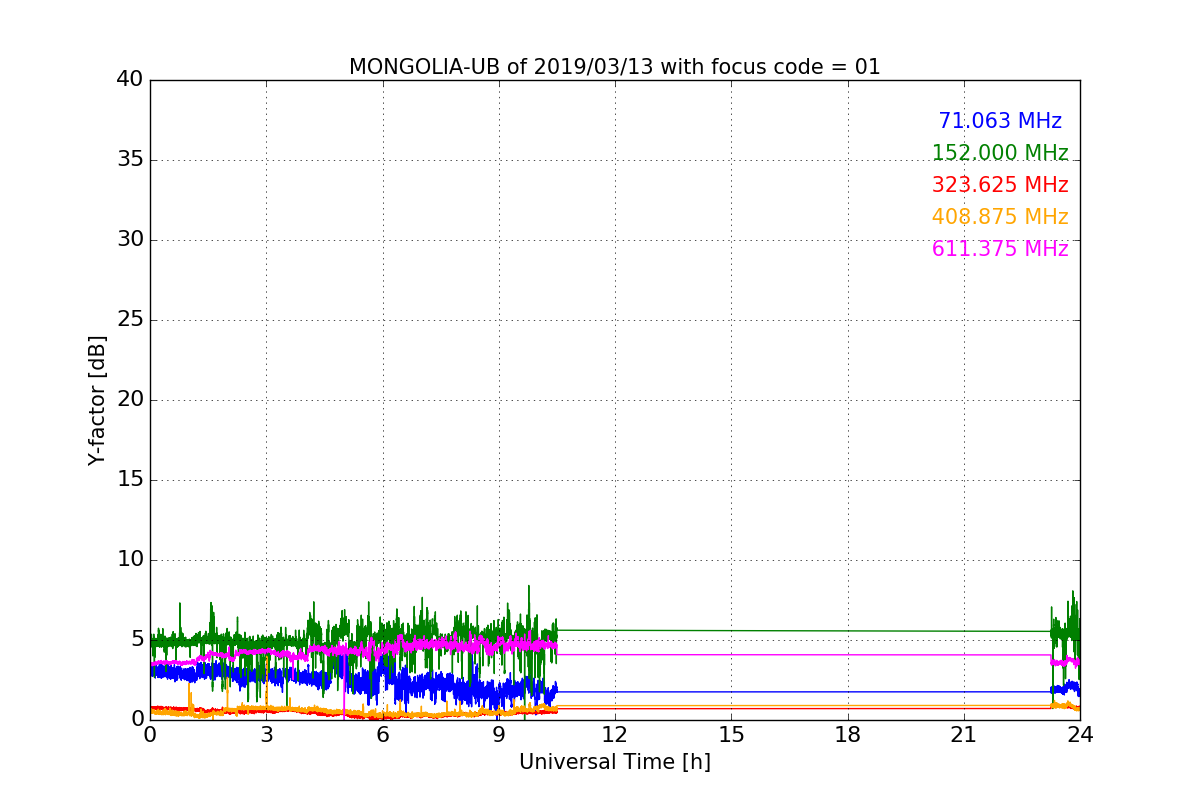Click the plot title "MONGOLIA-UB of 2019/03/13 with focus code = 01"
Screen dimensions: 1200x800
[x=614, y=67]
